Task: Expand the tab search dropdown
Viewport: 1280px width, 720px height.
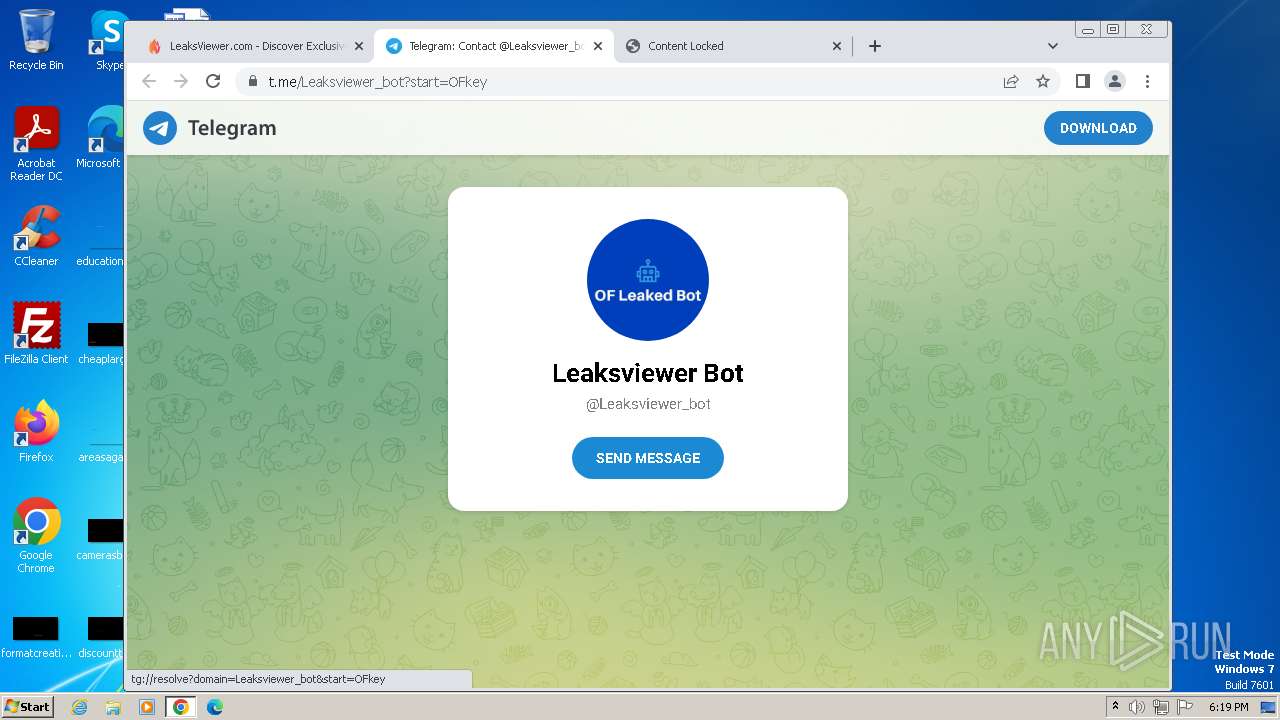Action: [x=1052, y=46]
